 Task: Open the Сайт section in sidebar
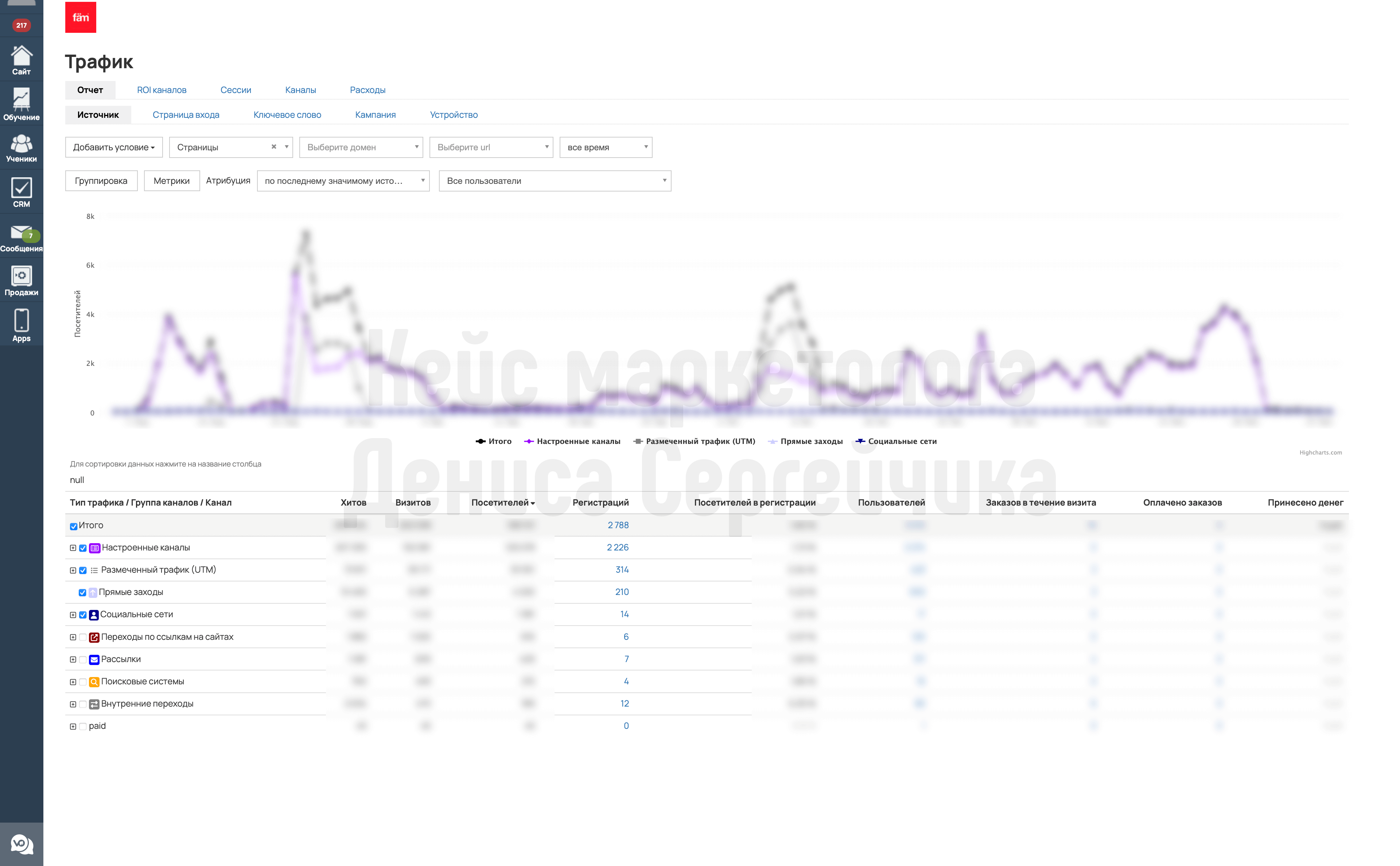[x=21, y=59]
